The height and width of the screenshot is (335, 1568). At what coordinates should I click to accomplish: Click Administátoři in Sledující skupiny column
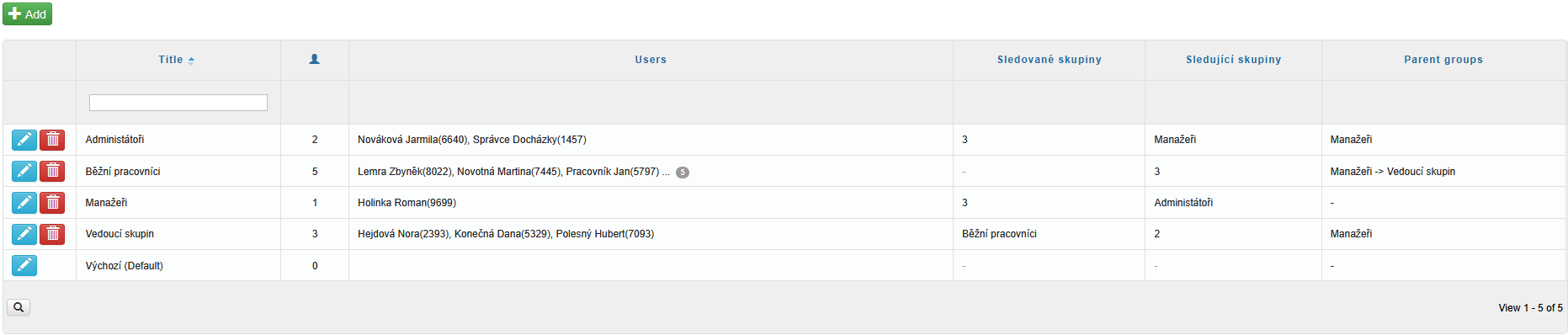(1183, 203)
